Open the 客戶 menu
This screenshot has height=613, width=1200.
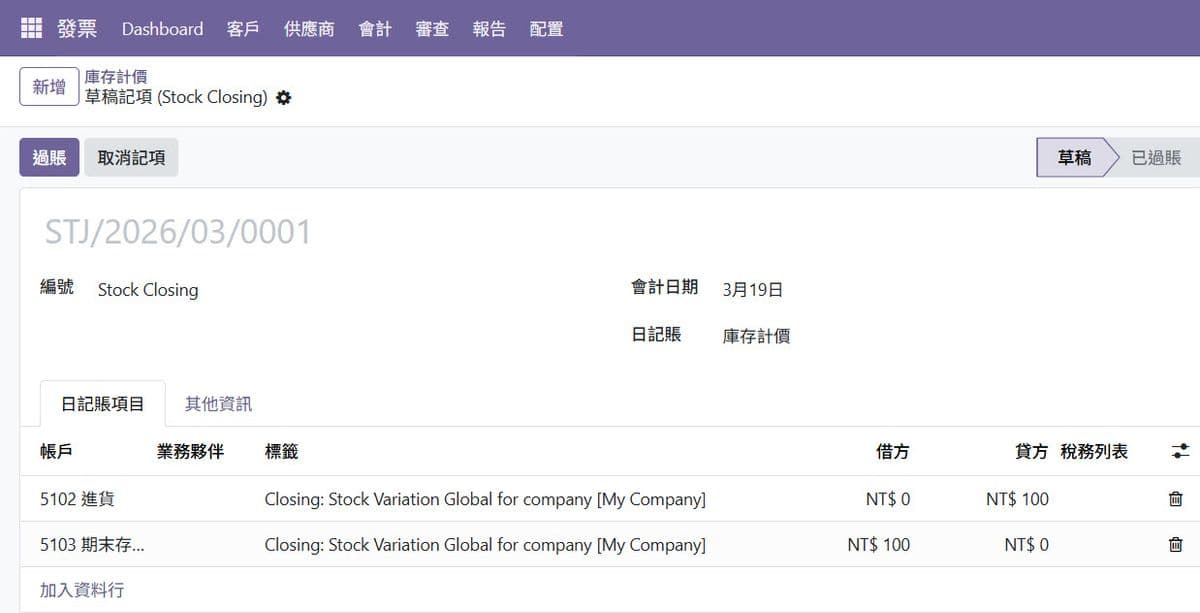(243, 29)
